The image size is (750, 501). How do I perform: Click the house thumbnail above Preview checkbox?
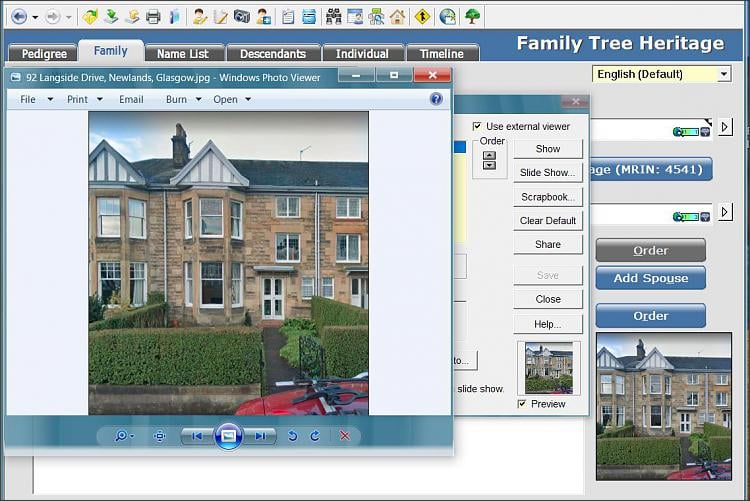point(549,367)
